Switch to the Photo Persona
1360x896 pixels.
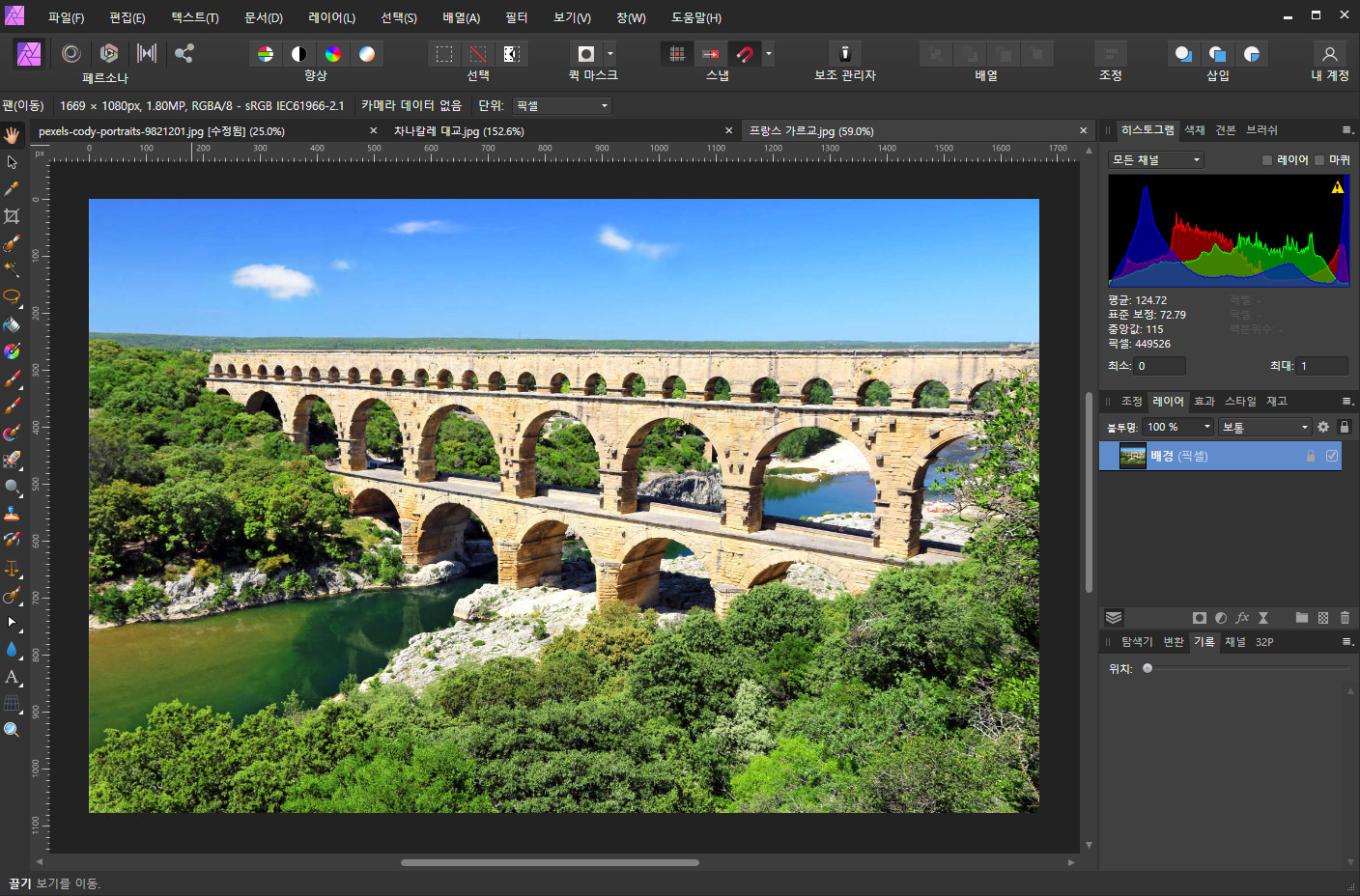pos(29,53)
